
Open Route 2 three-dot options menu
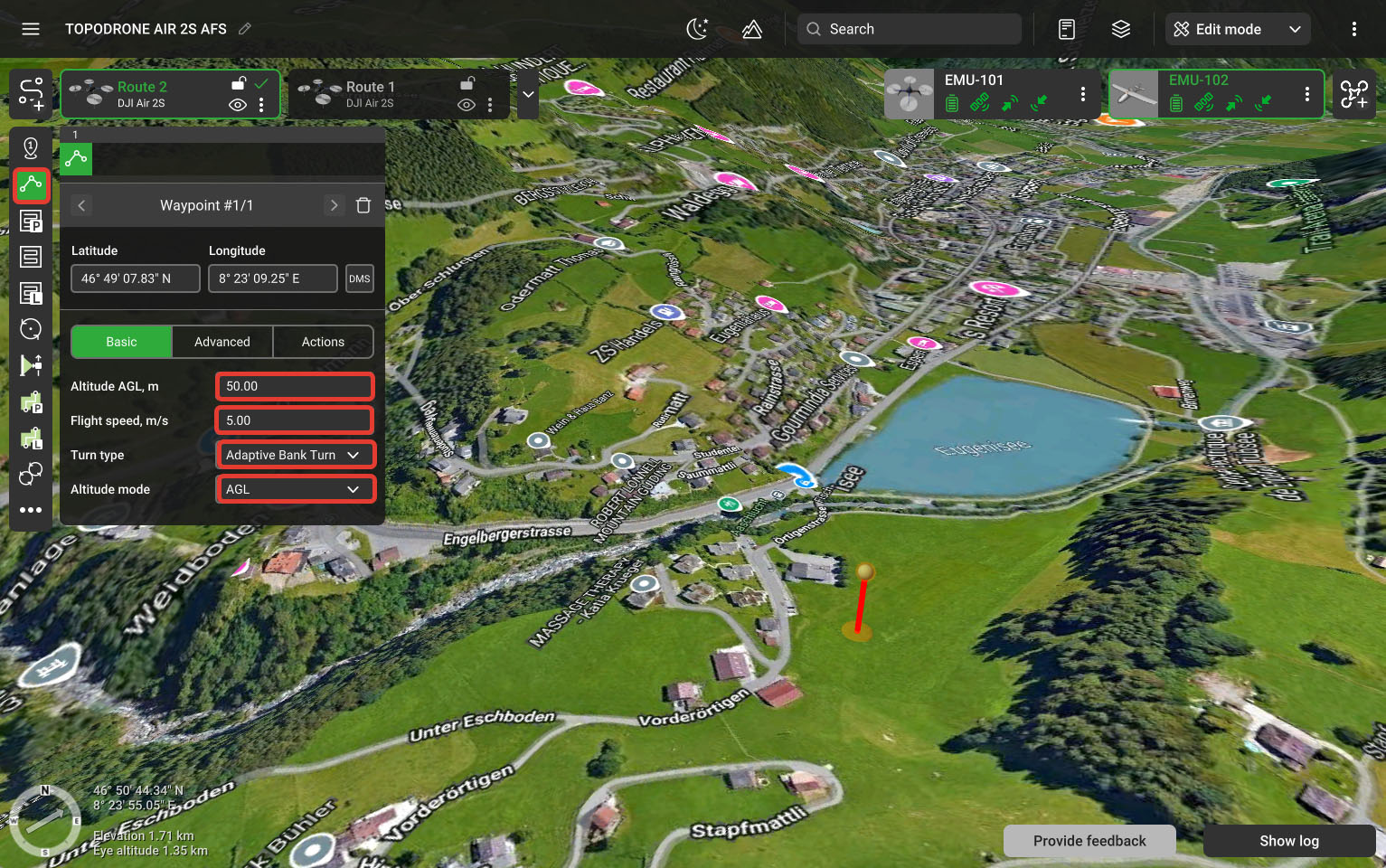tap(261, 105)
